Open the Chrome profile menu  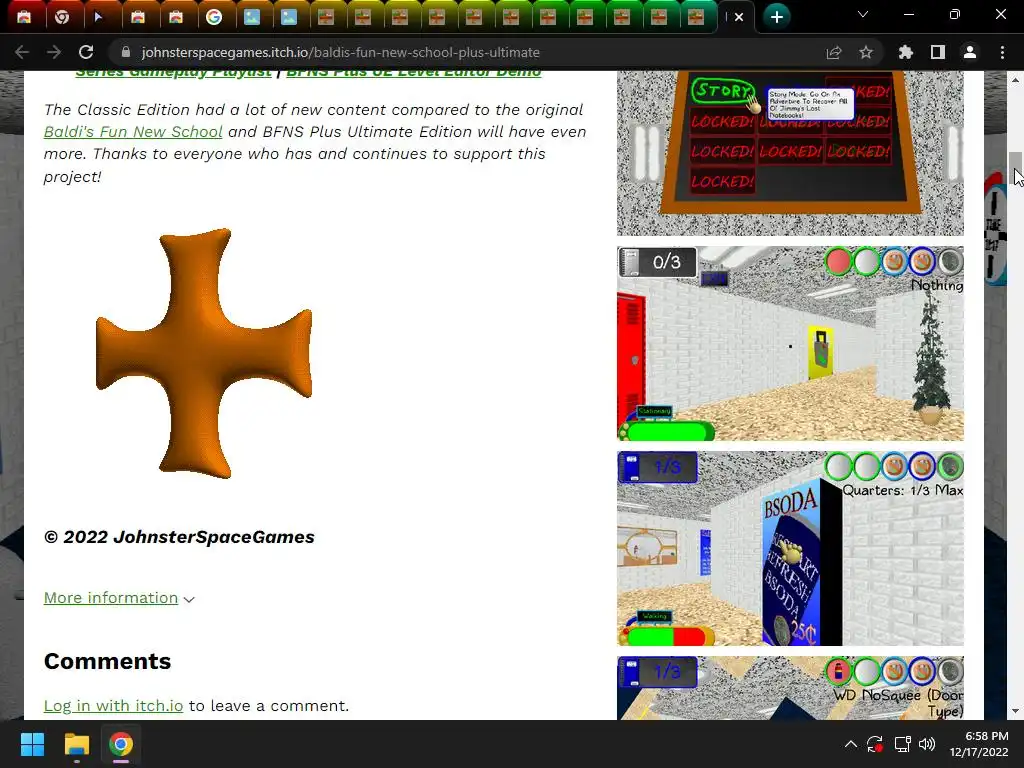coord(970,52)
